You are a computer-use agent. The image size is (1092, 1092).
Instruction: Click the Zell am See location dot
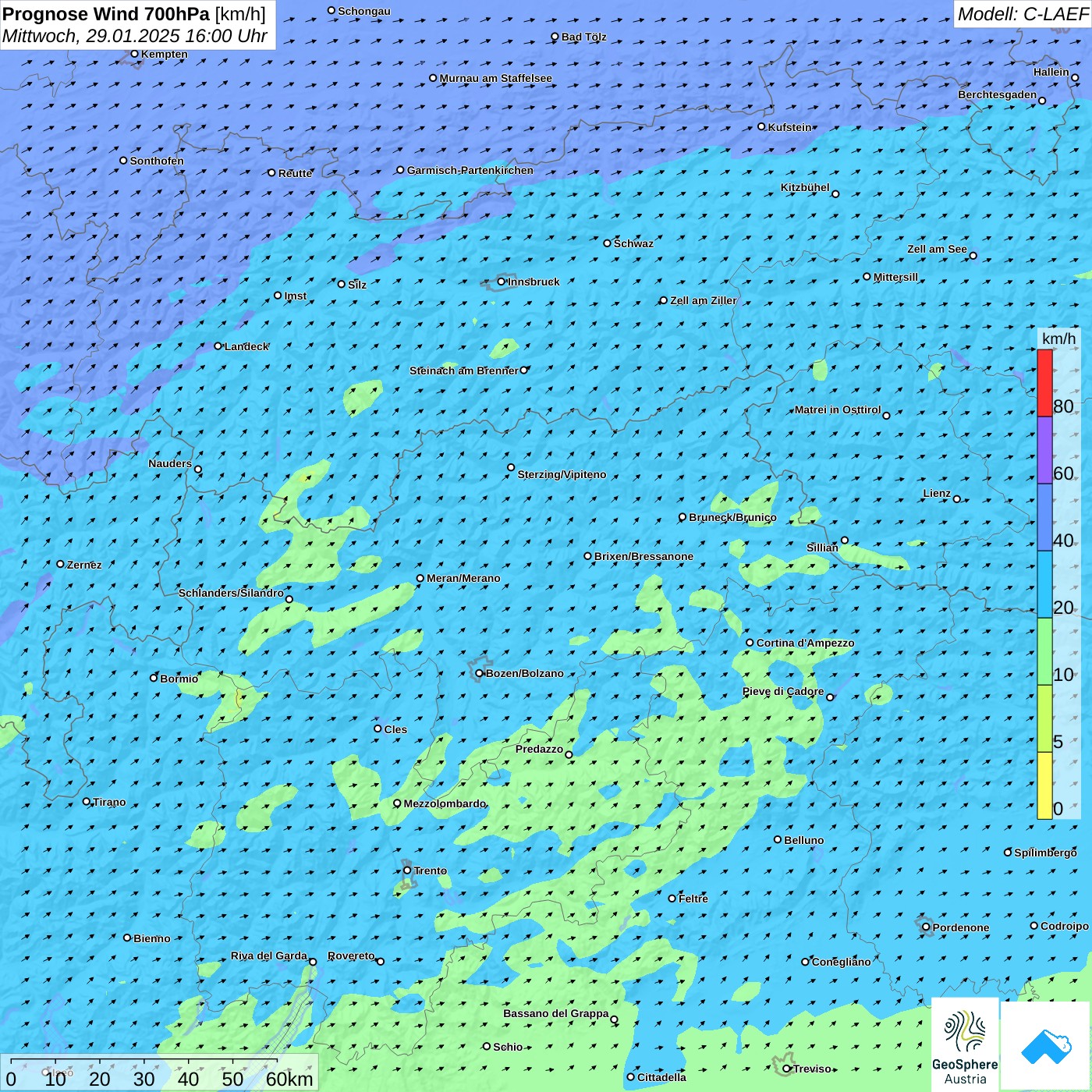(973, 255)
